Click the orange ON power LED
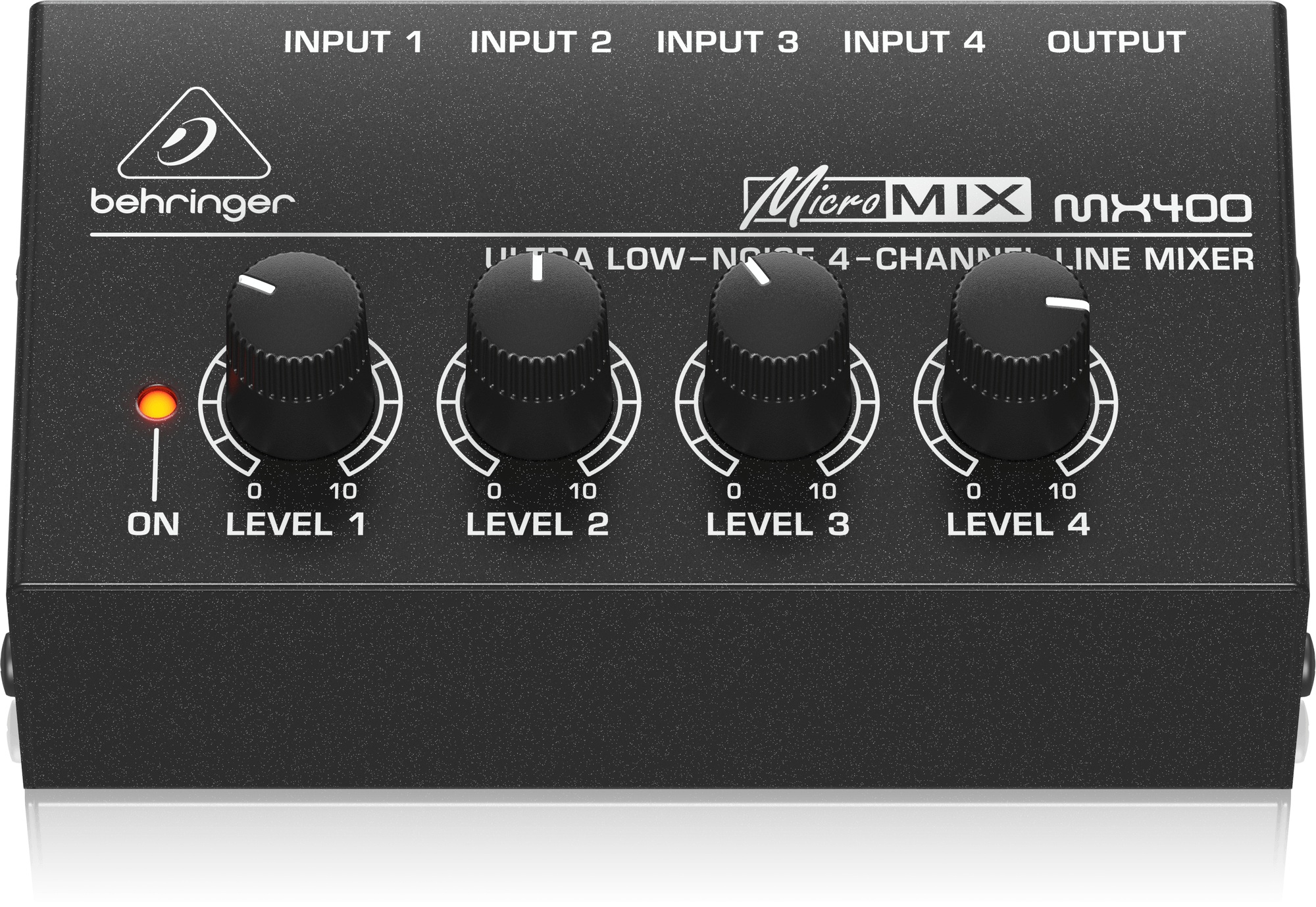The height and width of the screenshot is (907, 1316). [x=157, y=403]
